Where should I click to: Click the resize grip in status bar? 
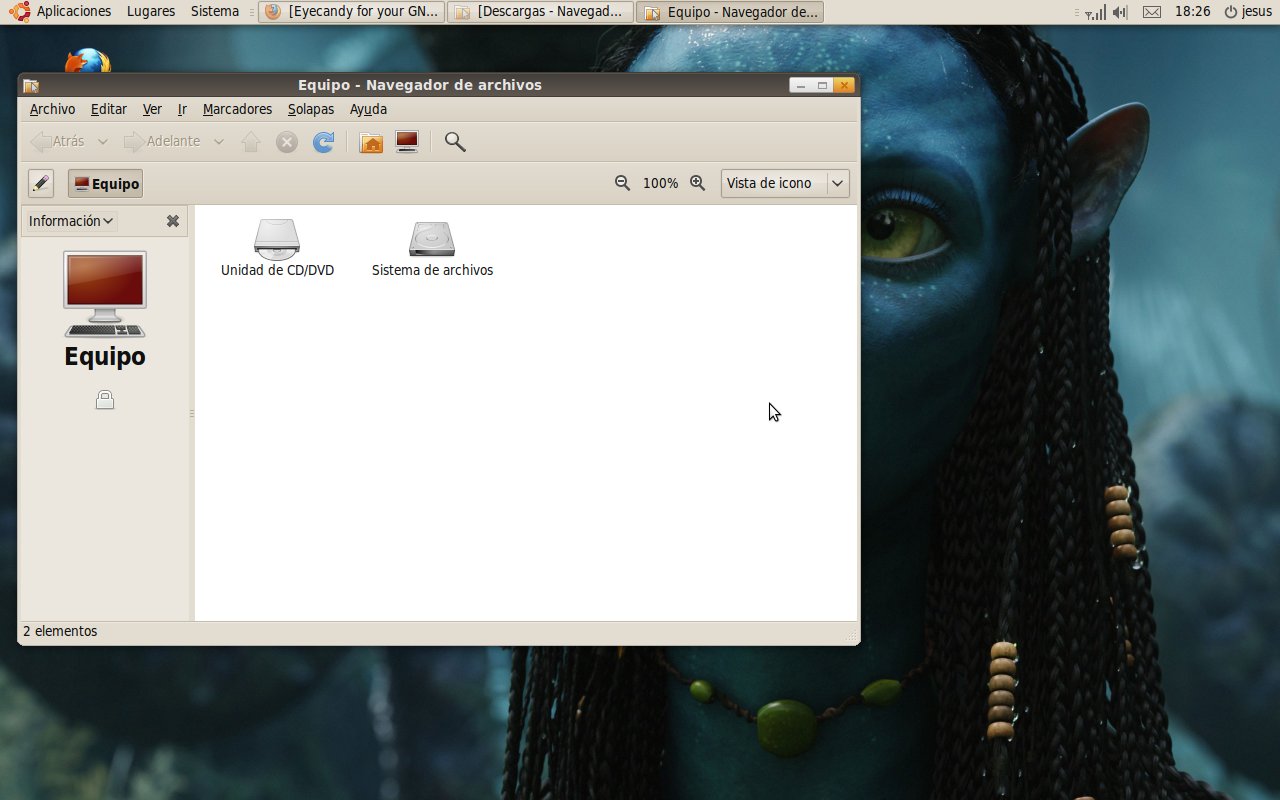pyautogui.click(x=850, y=635)
